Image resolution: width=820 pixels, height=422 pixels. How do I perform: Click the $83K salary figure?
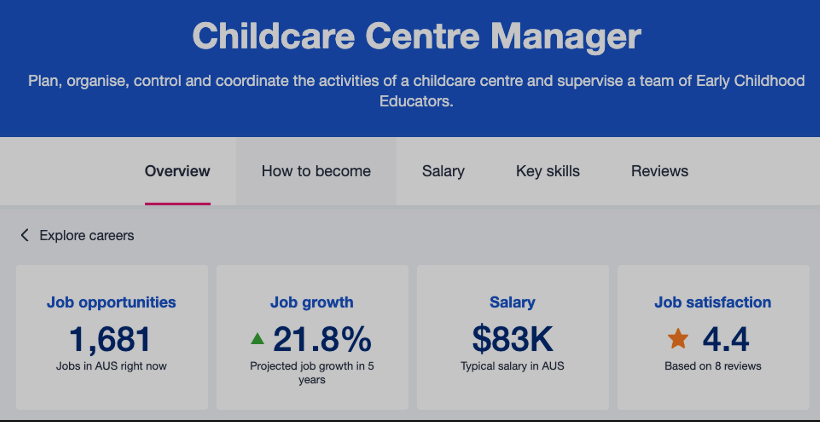(x=512, y=340)
